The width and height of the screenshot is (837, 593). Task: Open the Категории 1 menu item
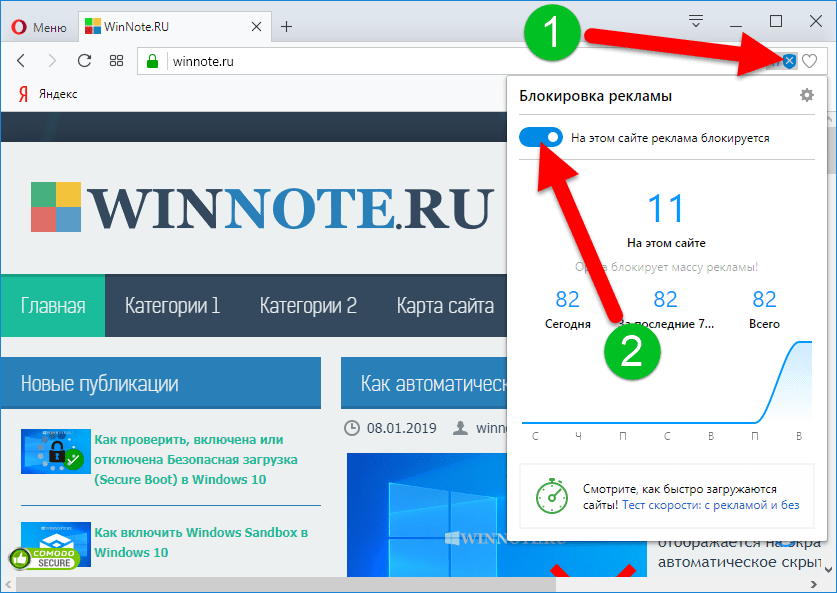click(172, 305)
